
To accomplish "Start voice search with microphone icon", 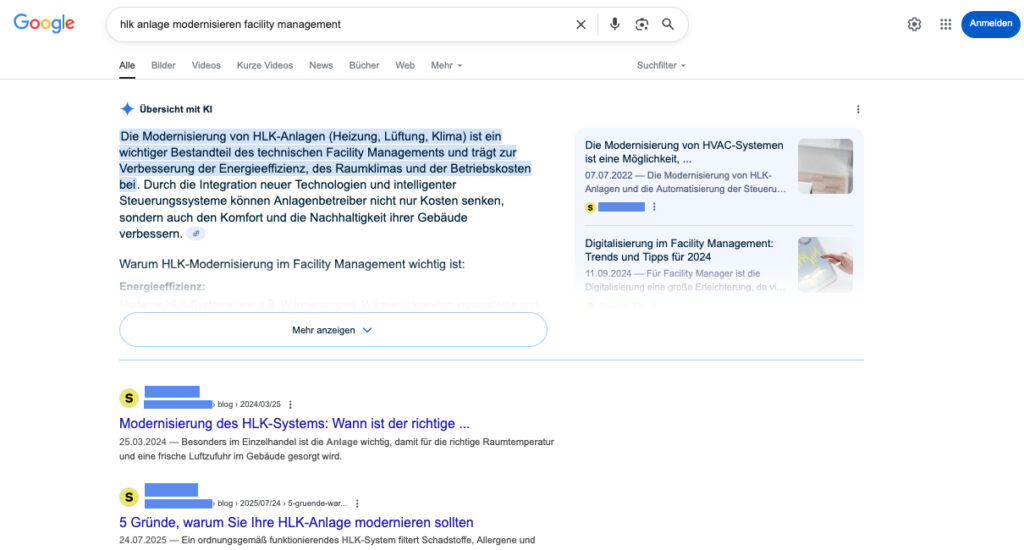I will 615,24.
